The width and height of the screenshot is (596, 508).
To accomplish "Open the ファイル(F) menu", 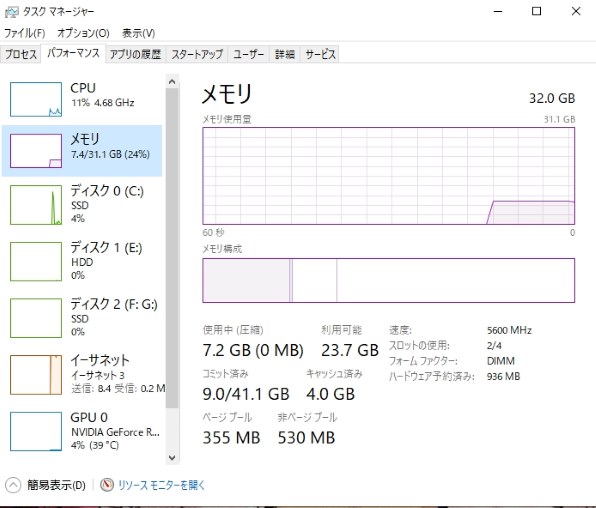I will [x=25, y=33].
